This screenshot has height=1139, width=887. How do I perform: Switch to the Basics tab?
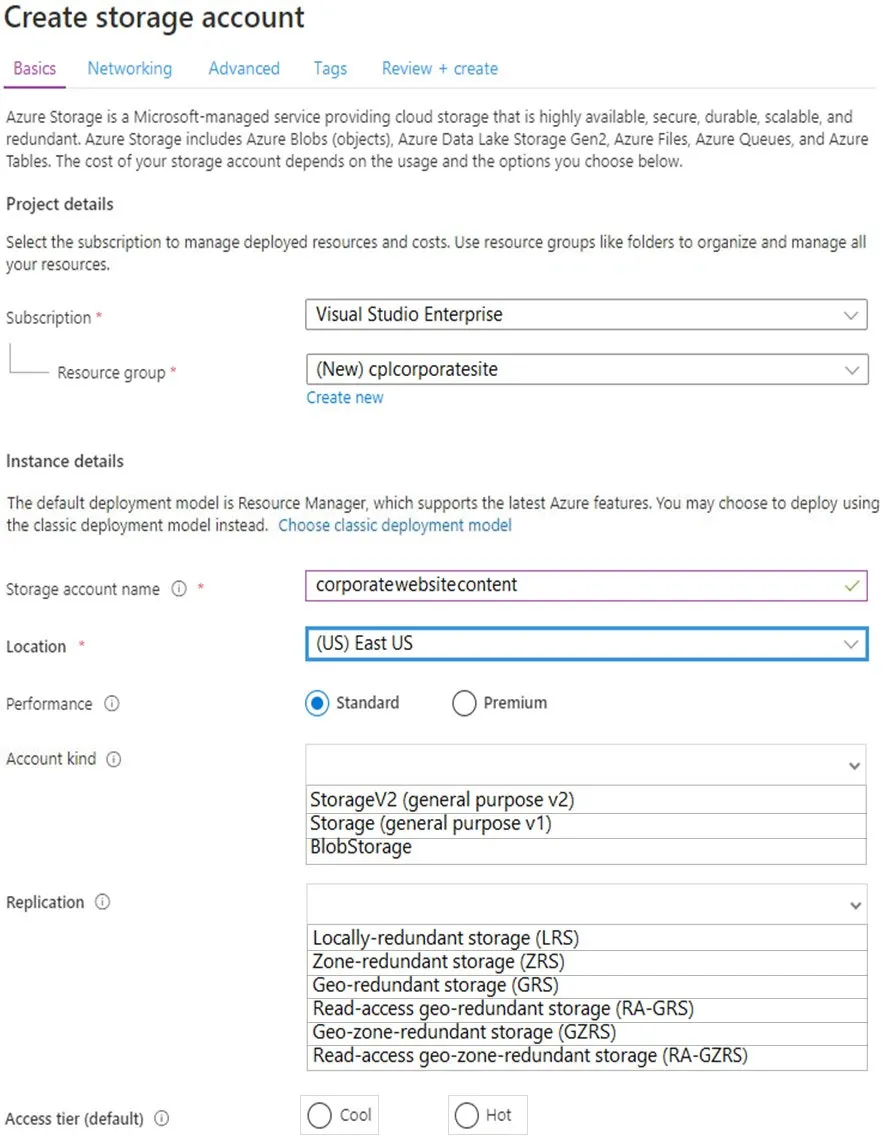pyautogui.click(x=35, y=69)
